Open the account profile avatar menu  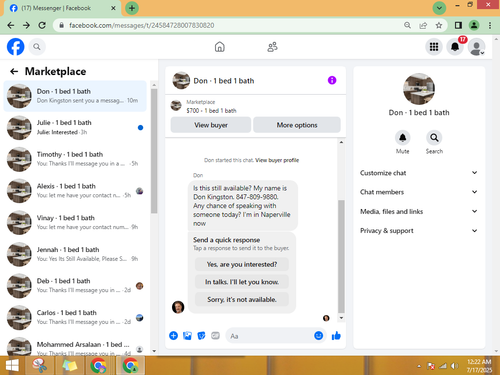(476, 47)
